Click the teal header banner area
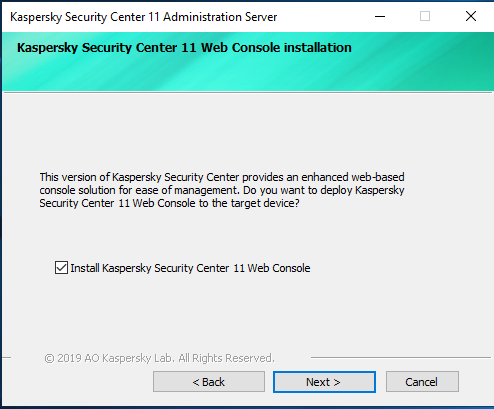Screen dimensions: 494x409 pyautogui.click(x=247, y=62)
